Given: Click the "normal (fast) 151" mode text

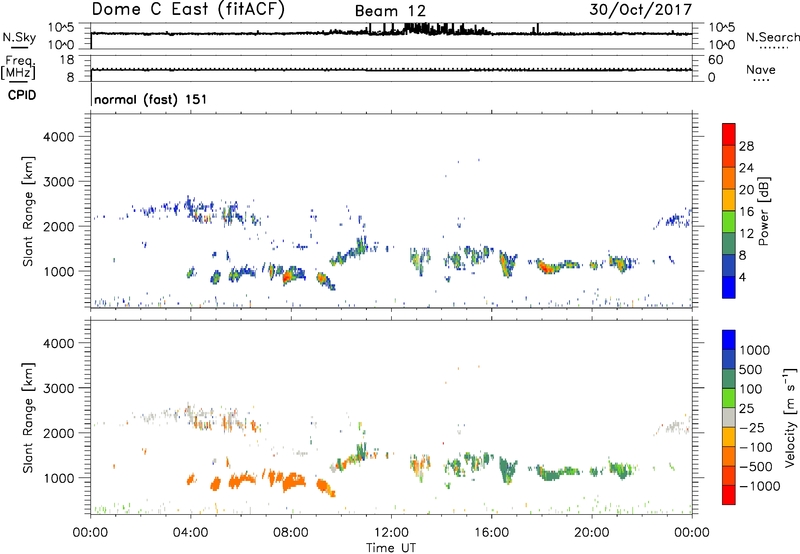Looking at the screenshot, I should coord(151,99).
